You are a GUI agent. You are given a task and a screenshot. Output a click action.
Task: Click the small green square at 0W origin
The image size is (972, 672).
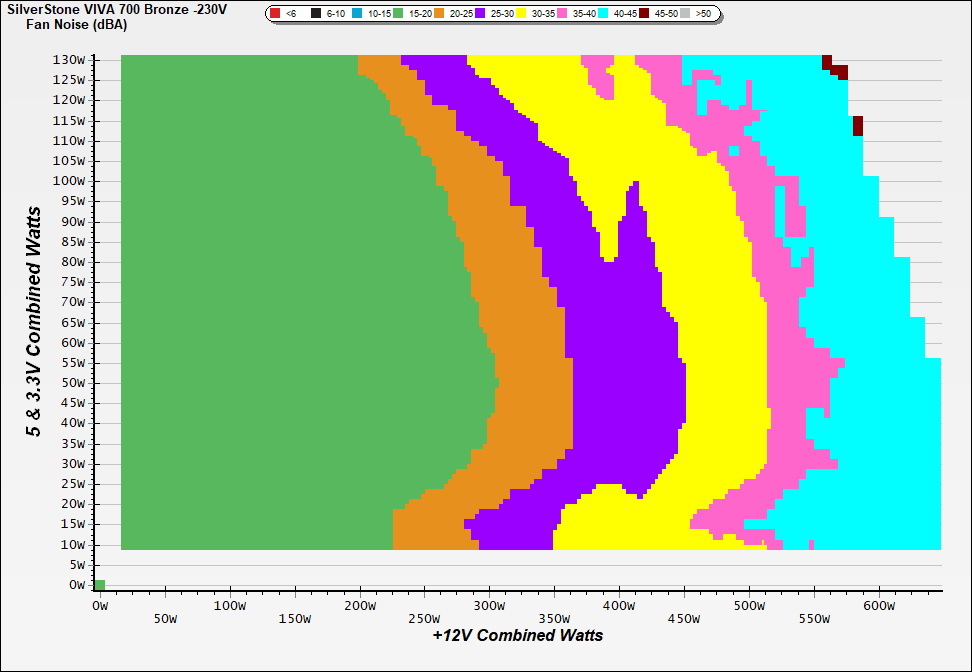coord(99,585)
